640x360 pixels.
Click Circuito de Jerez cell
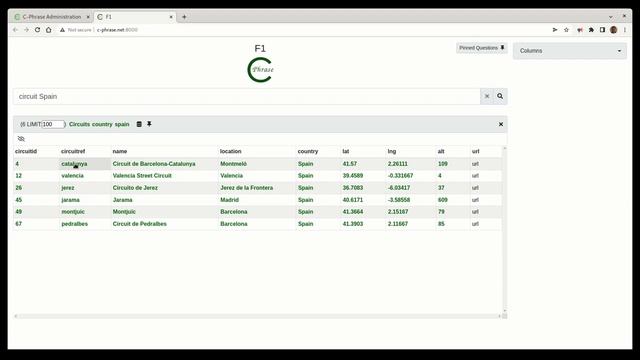pyautogui.click(x=135, y=188)
